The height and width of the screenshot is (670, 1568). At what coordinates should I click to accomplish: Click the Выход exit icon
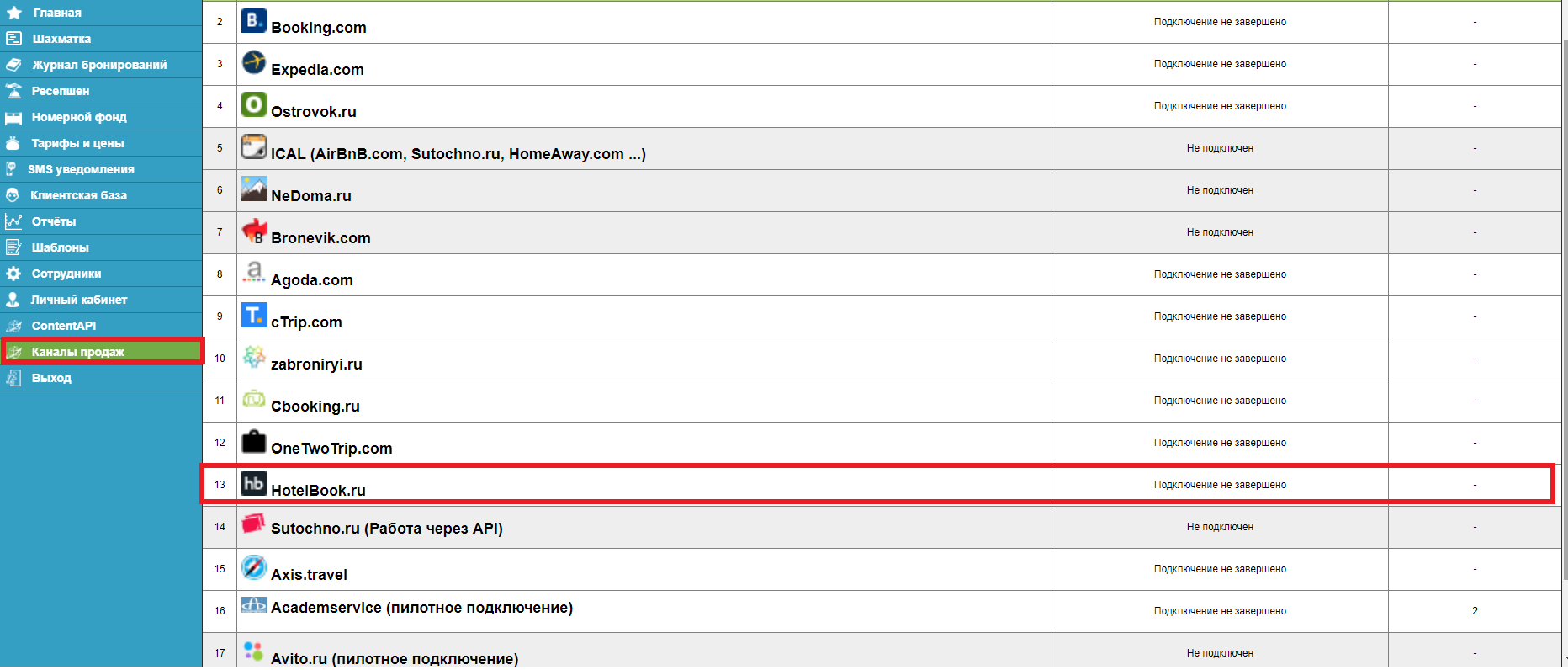tap(13, 378)
